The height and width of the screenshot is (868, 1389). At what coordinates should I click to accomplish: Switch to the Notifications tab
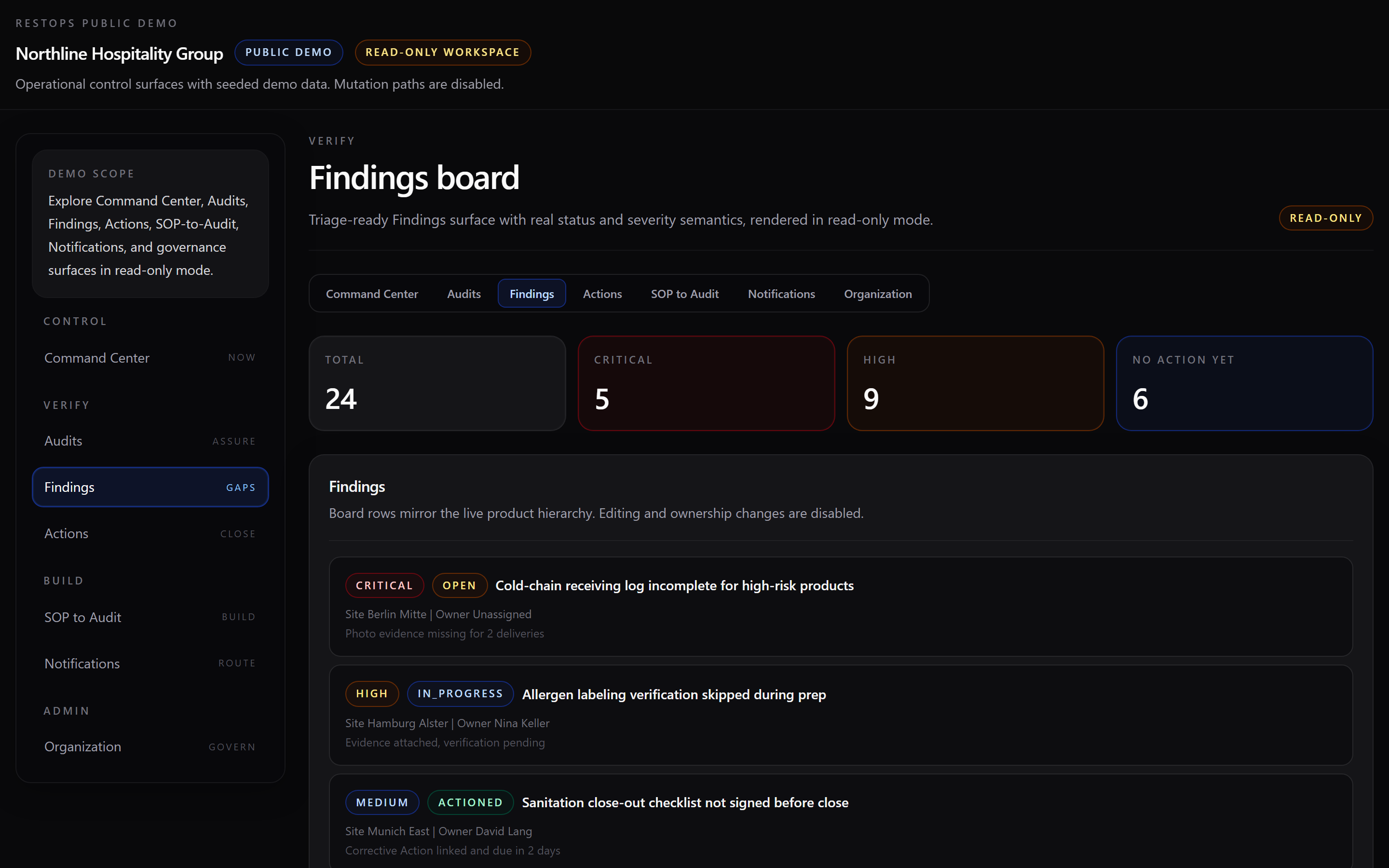pos(781,293)
